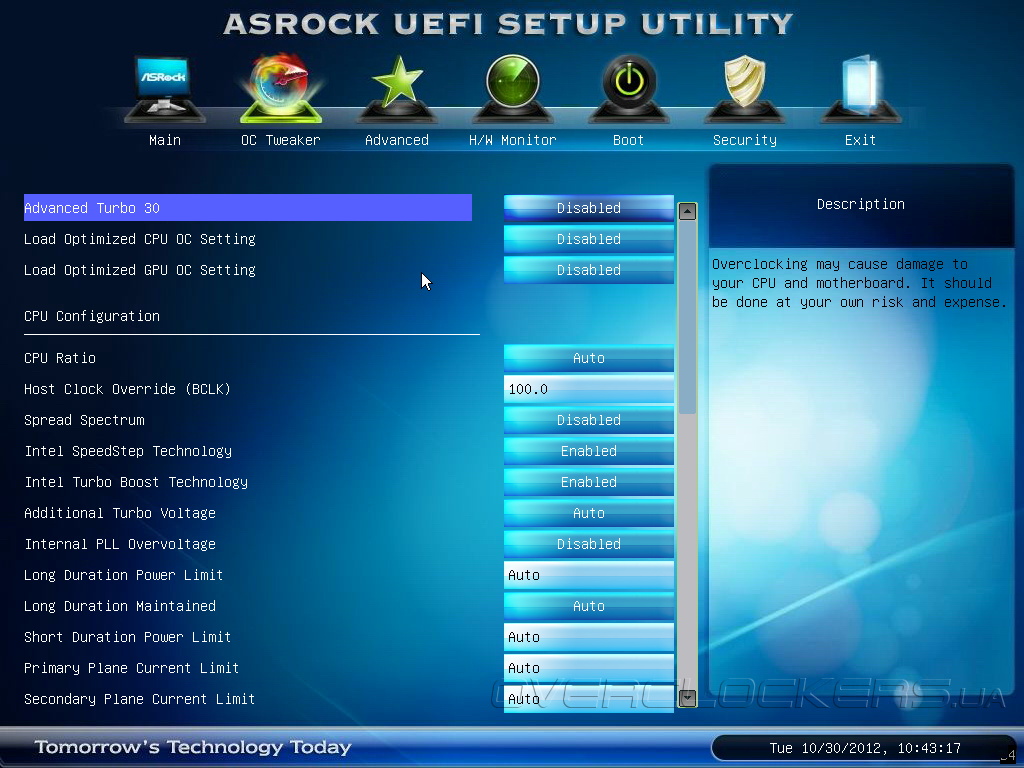This screenshot has width=1024, height=768.
Task: Select the OC Tweaker speedometer icon
Action: tap(281, 88)
